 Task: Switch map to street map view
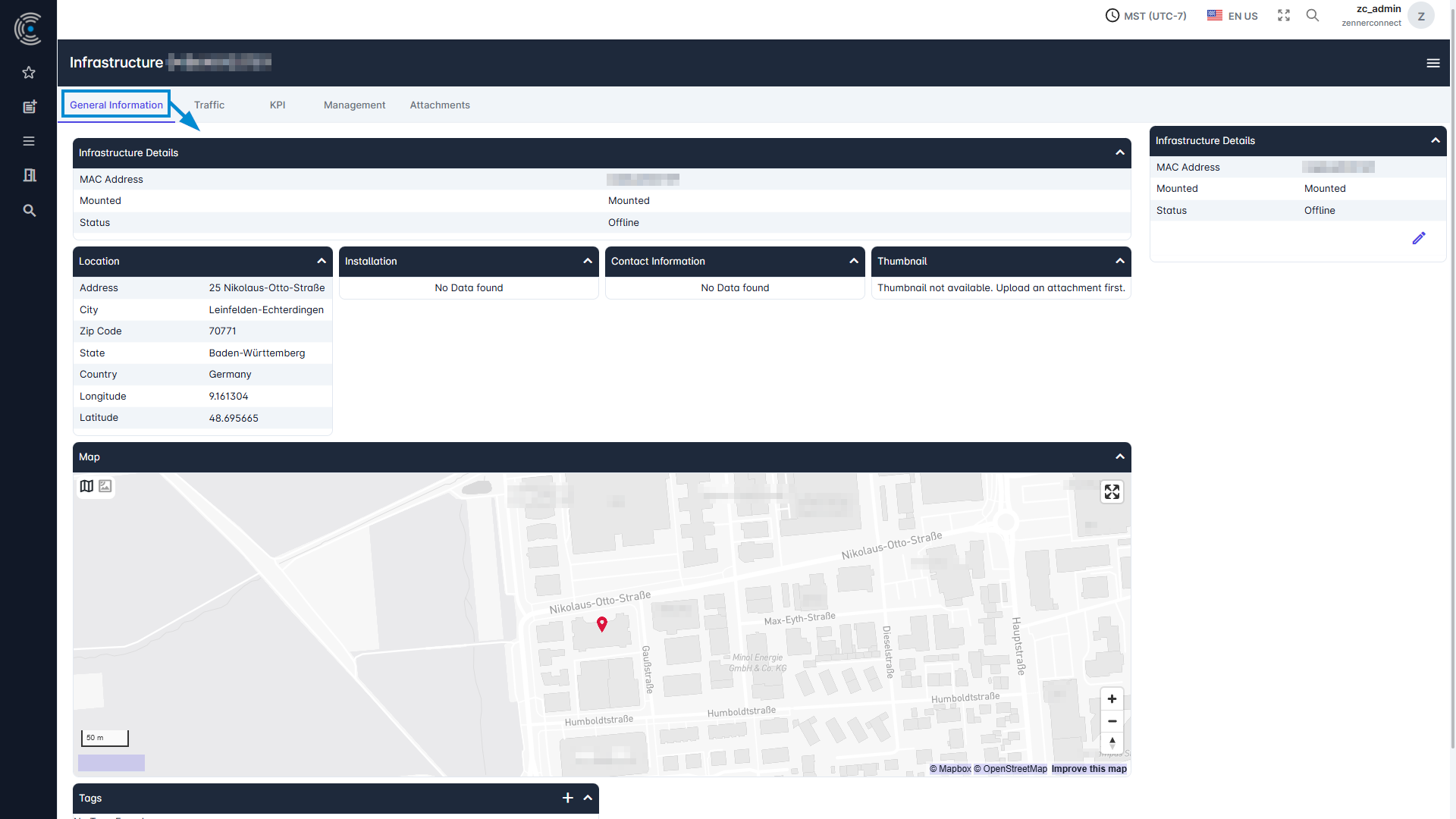pyautogui.click(x=86, y=486)
